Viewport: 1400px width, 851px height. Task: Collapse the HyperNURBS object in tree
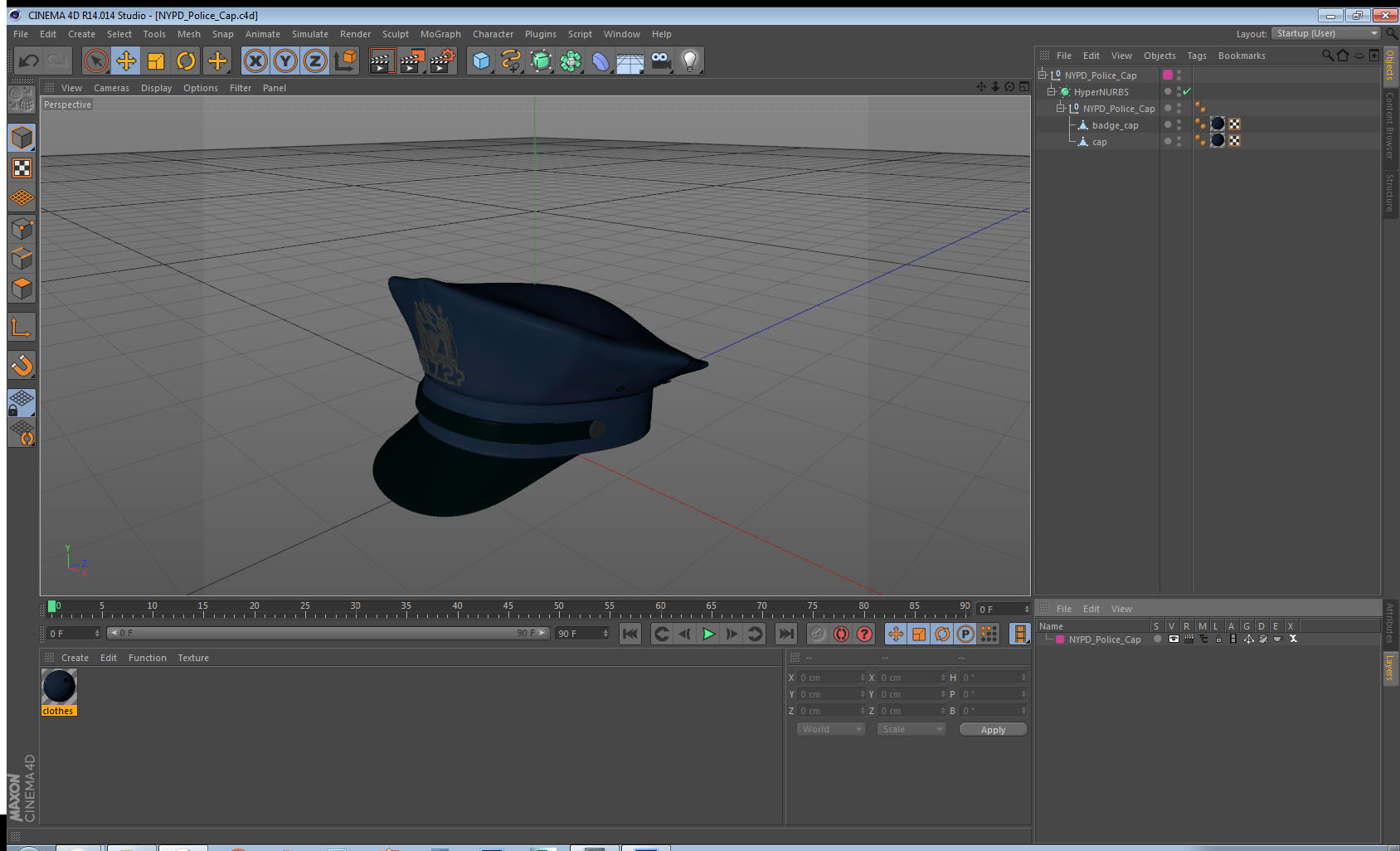1051,91
